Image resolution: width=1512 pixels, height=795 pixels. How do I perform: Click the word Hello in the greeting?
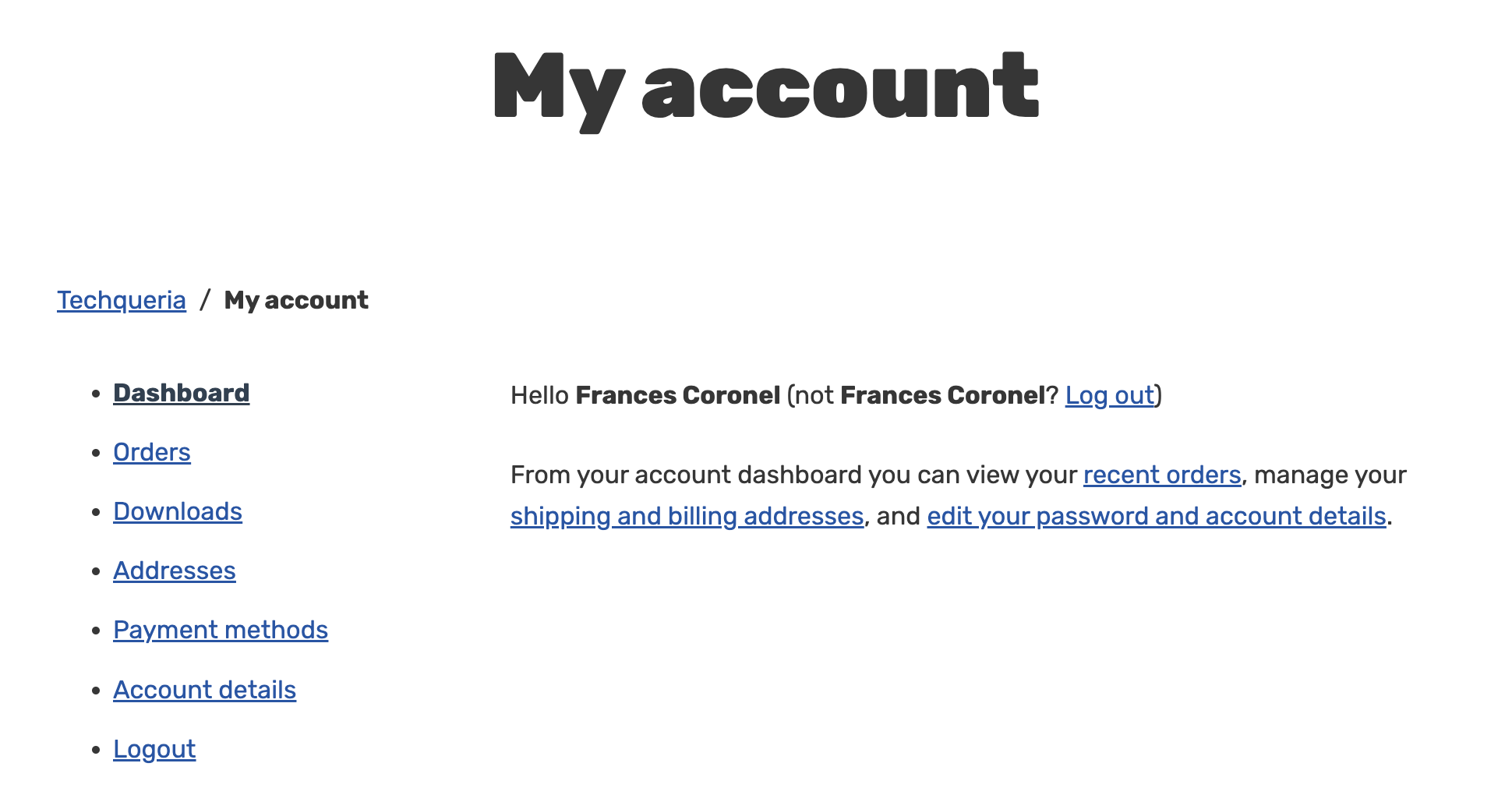tap(539, 395)
